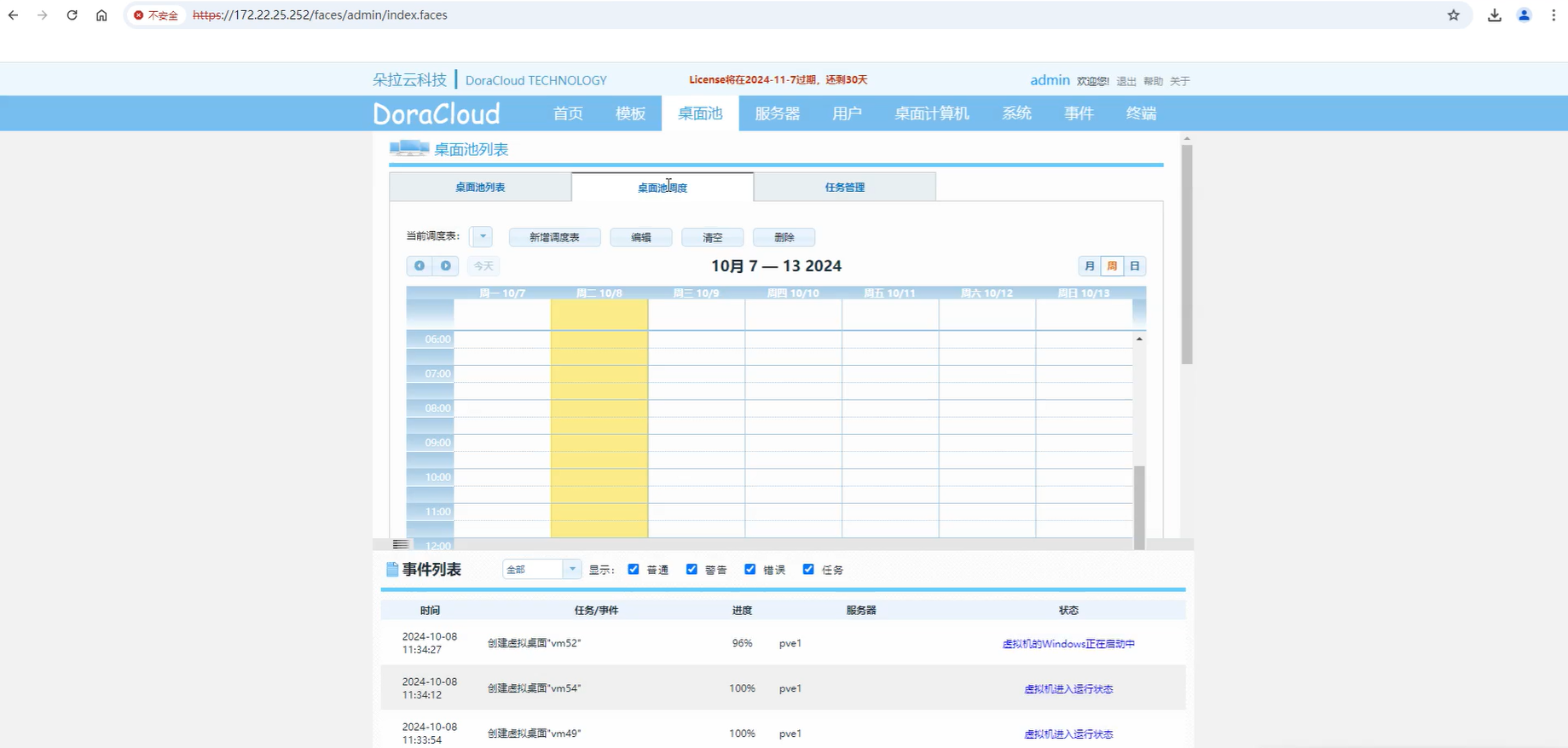Bookmark this page with the star
Viewport: 1568px width, 748px height.
(1454, 15)
